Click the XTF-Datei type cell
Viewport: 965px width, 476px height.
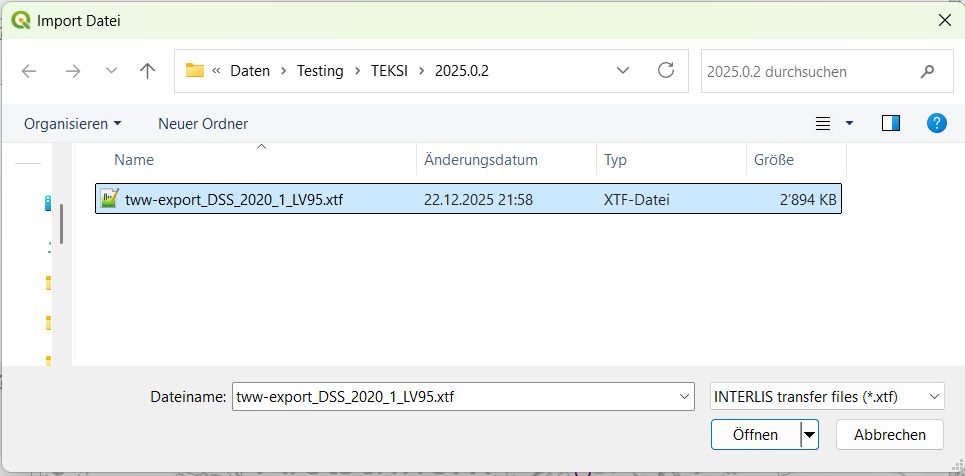coord(636,200)
